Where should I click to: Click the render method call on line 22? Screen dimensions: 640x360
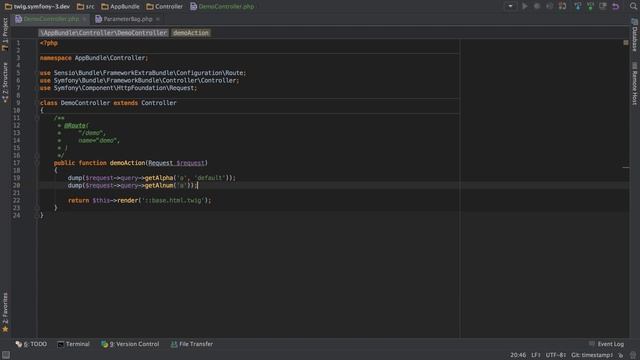[127, 200]
